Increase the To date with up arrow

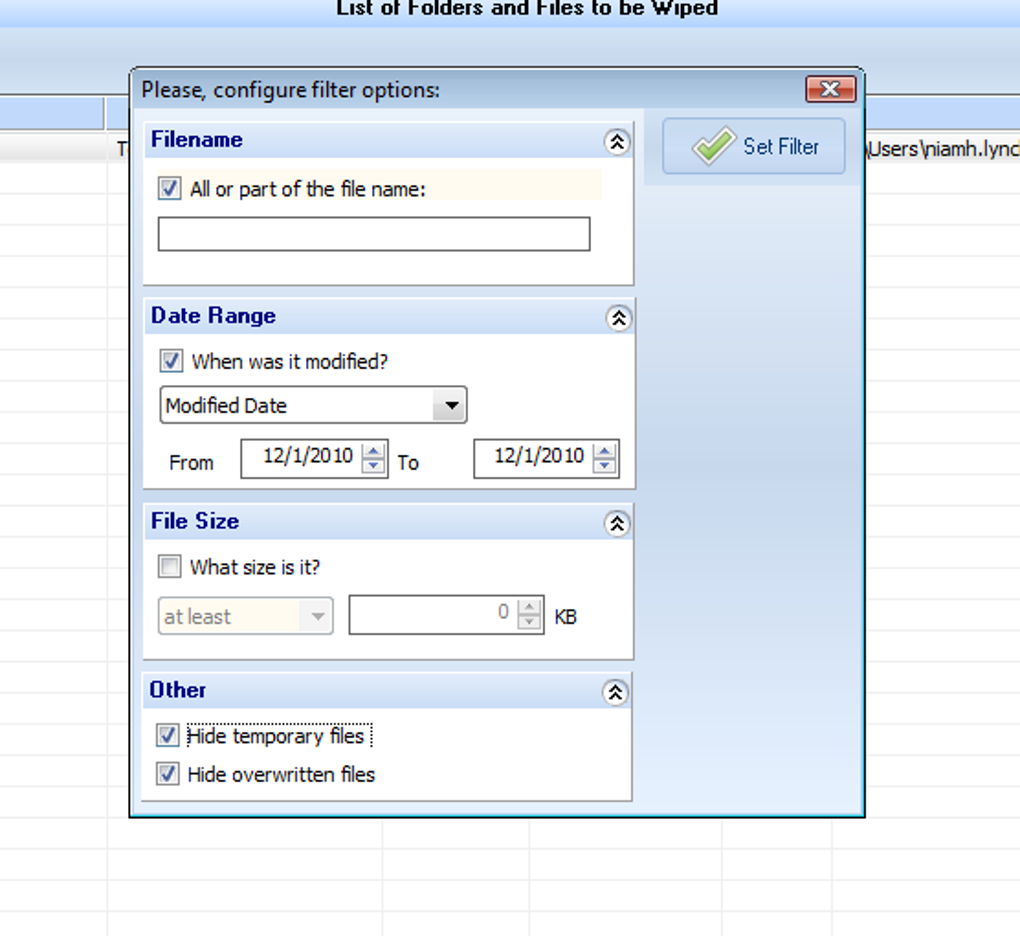604,450
